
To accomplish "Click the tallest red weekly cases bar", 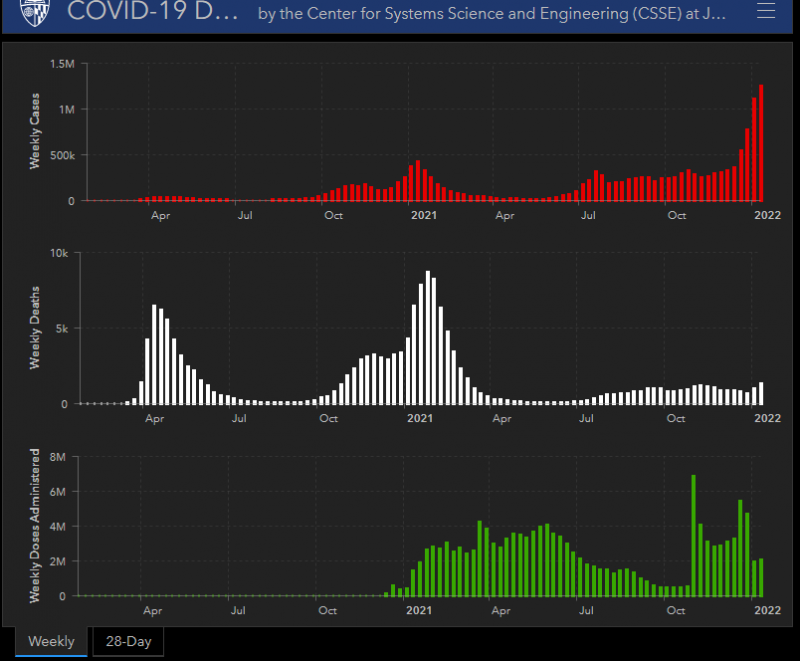I will [x=761, y=143].
